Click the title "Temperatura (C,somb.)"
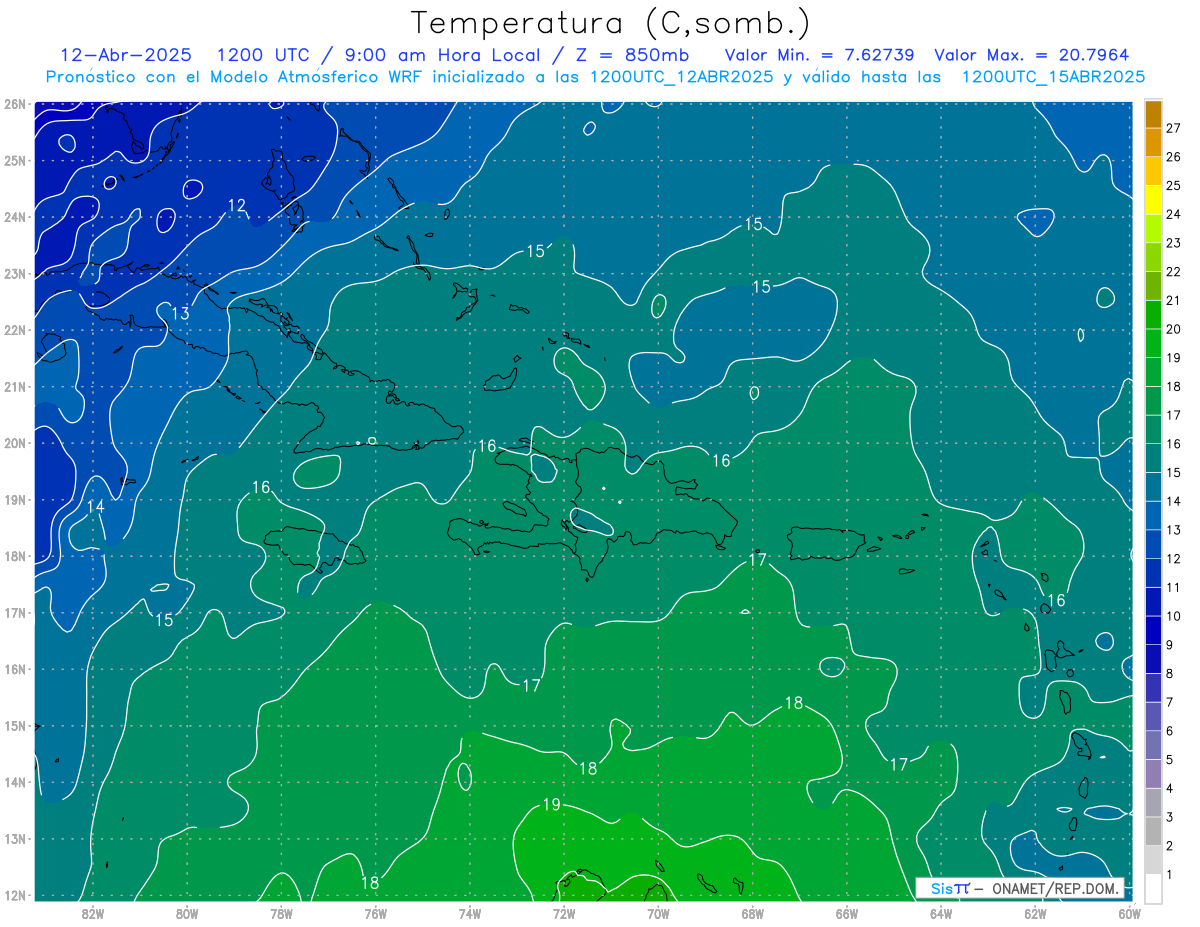Screen dimensions: 1200x927 click(x=611, y=23)
